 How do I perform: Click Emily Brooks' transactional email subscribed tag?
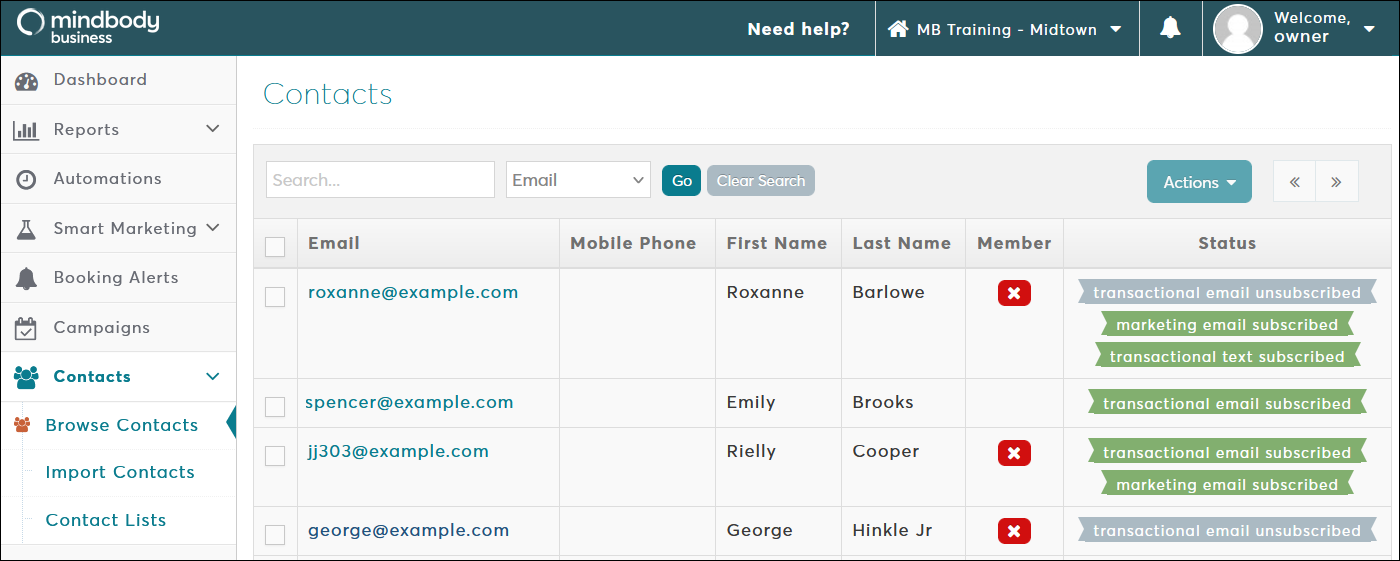[x=1227, y=403]
